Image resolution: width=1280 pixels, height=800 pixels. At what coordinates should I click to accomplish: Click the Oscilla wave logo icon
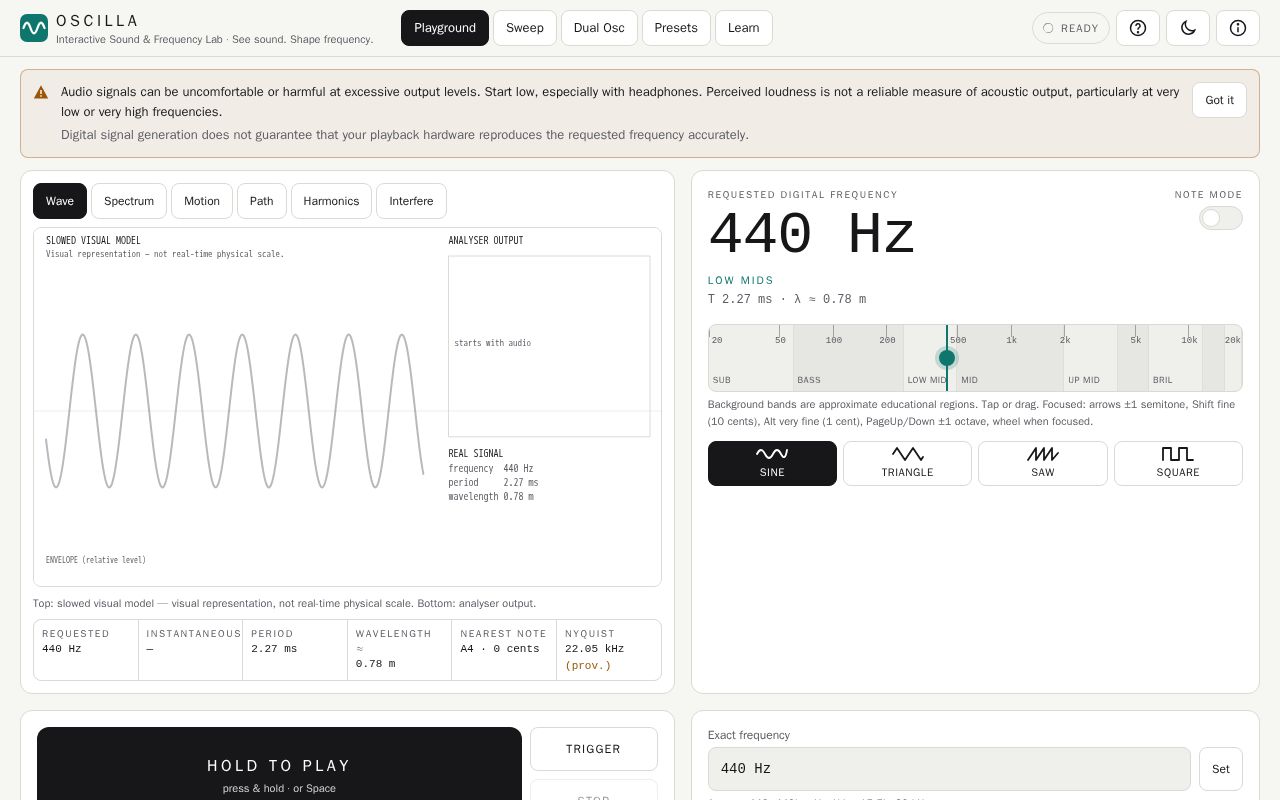(x=34, y=28)
